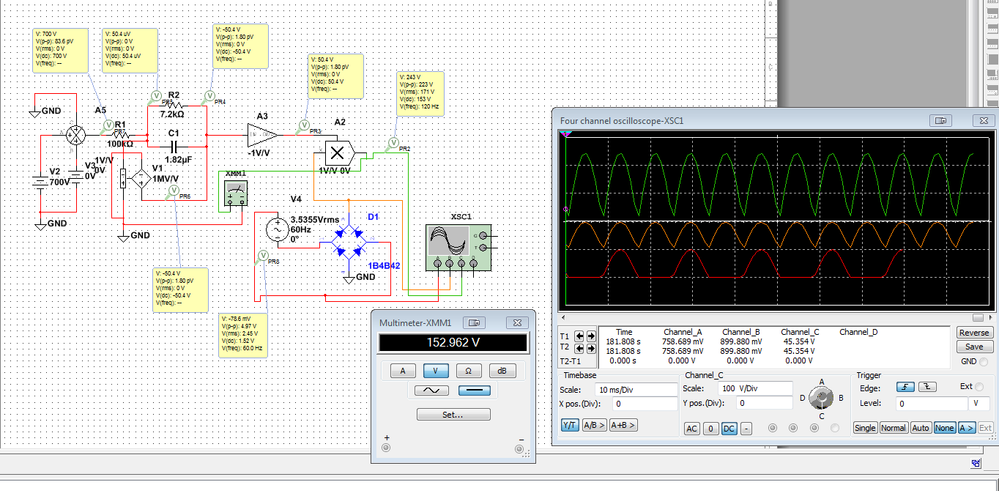Select the A2 multiplier block
999x491 pixels.
pyautogui.click(x=337, y=153)
